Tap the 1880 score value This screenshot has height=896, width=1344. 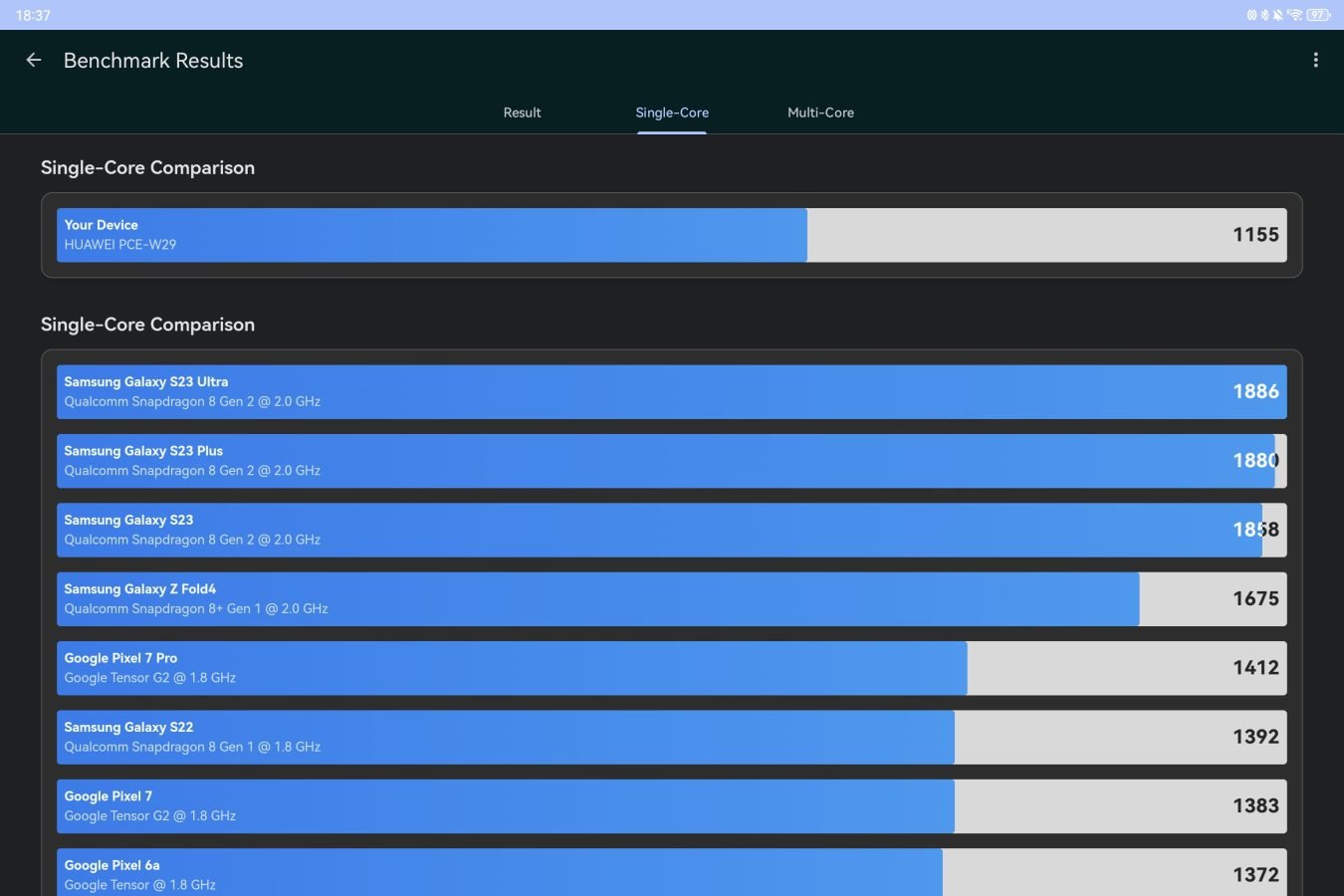[x=1255, y=461]
